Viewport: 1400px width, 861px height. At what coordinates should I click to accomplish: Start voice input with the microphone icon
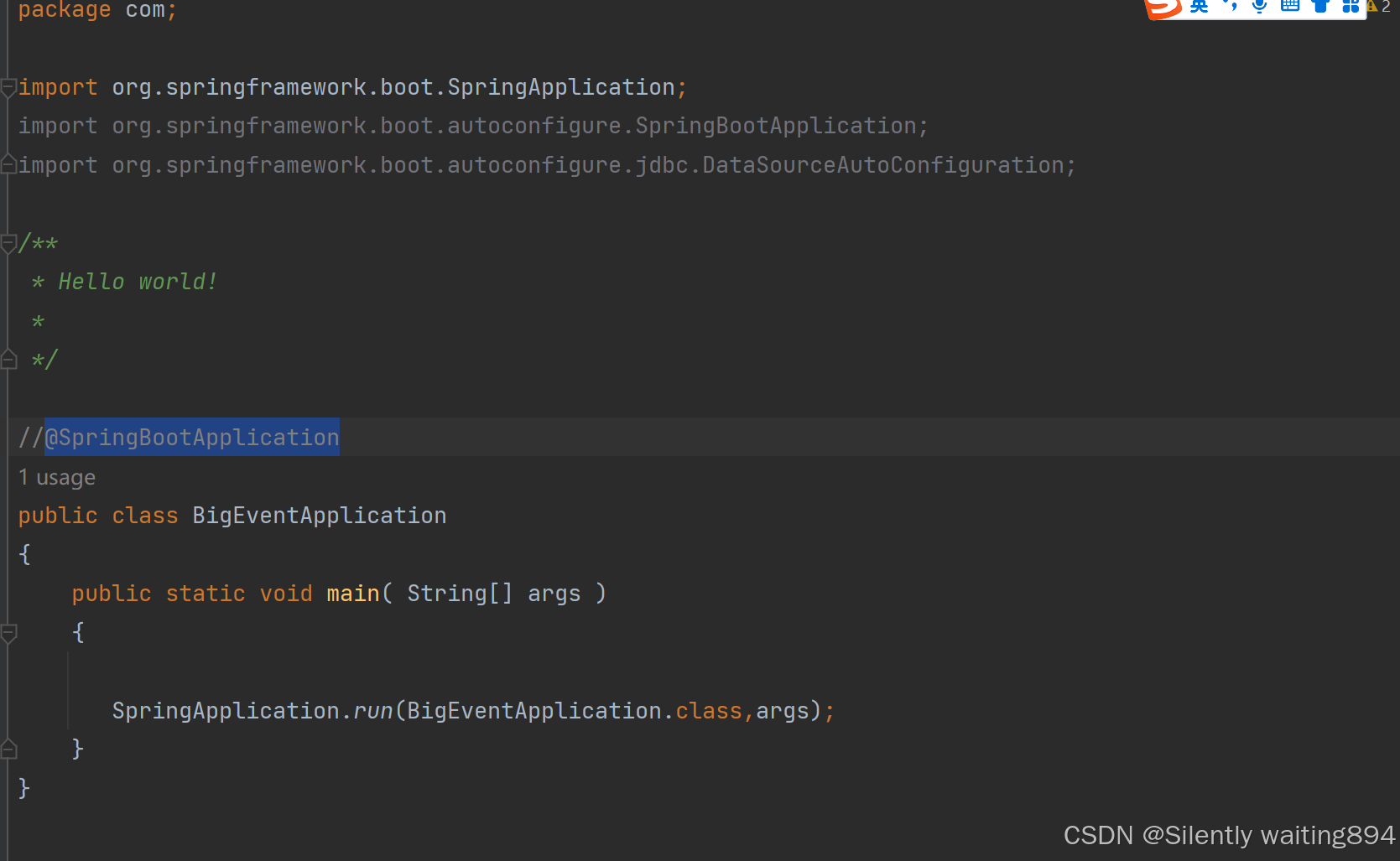pyautogui.click(x=1258, y=7)
